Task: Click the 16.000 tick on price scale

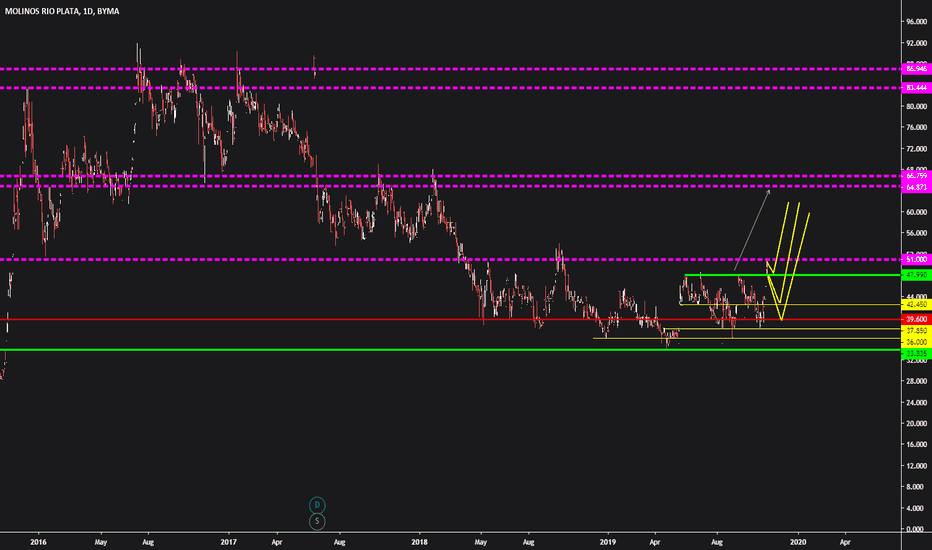Action: 916,445
